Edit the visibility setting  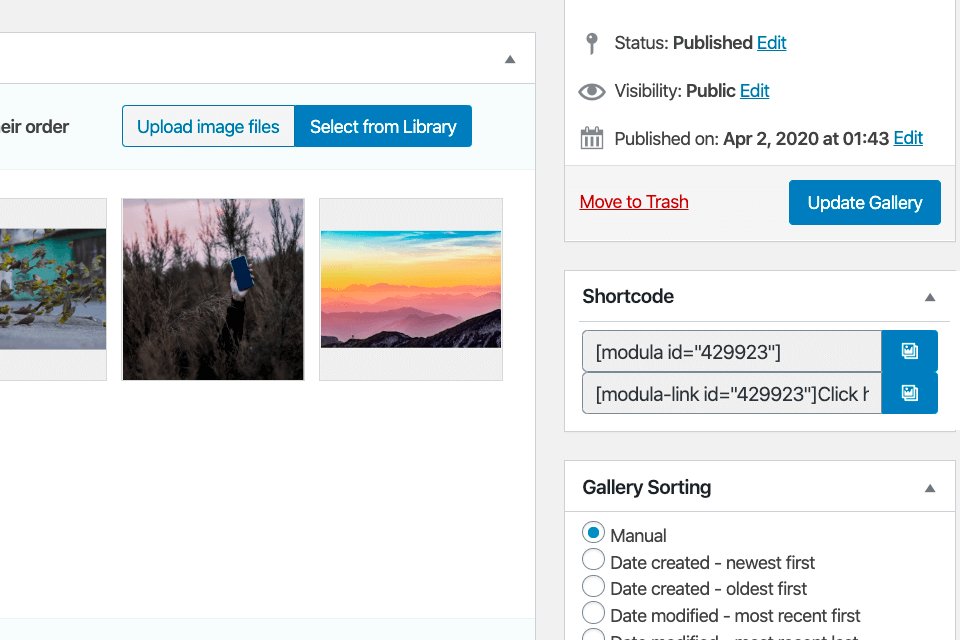point(754,91)
